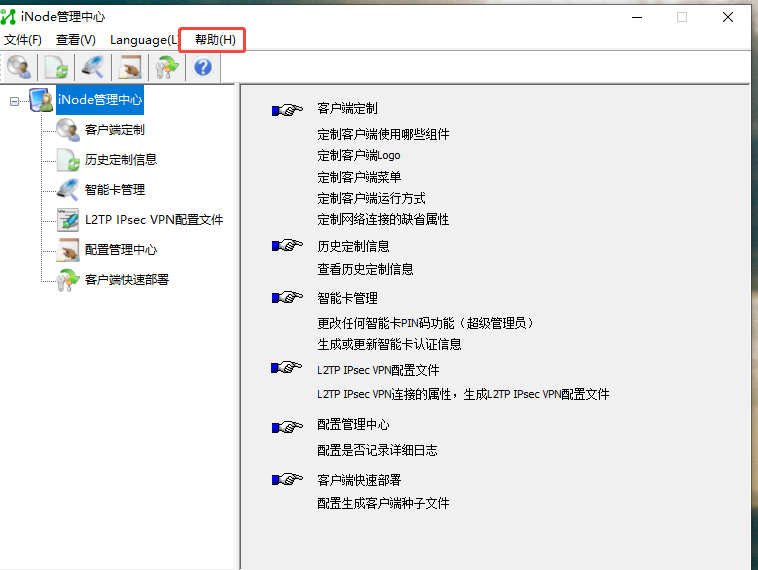Select 客户端快速部署 in the left tree
Image resolution: width=758 pixels, height=570 pixels.
[x=126, y=280]
